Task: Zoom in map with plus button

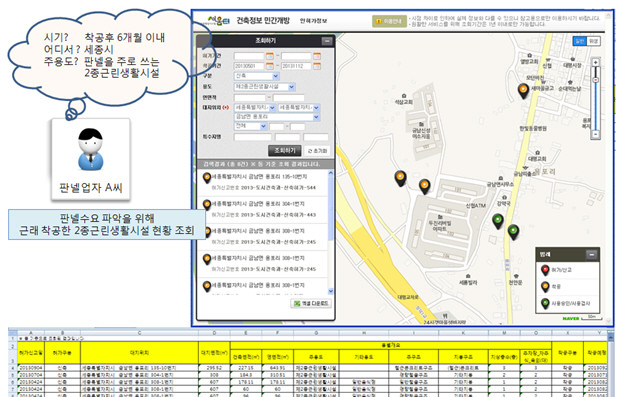Action: (595, 62)
